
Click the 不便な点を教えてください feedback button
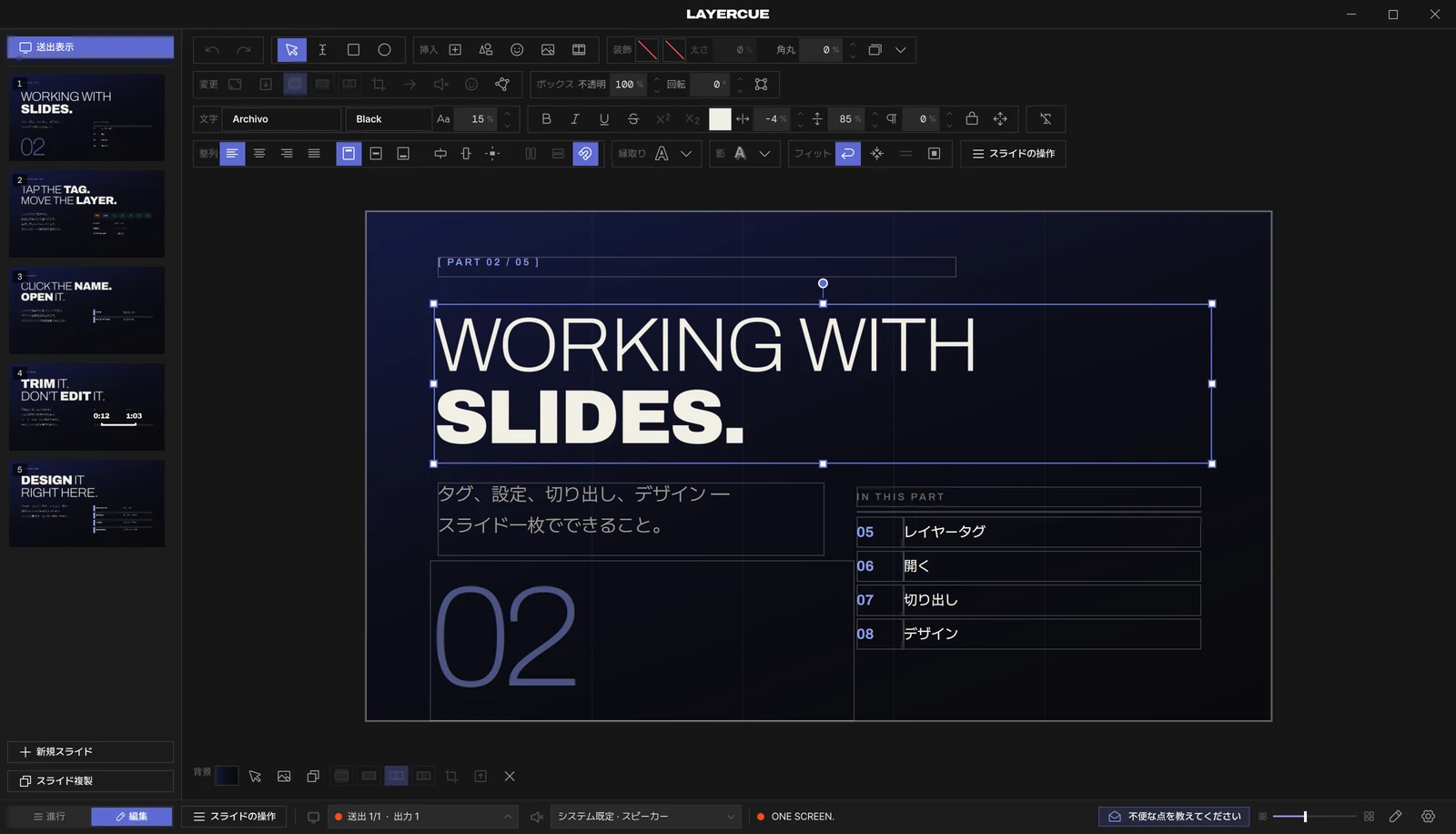point(1174,817)
